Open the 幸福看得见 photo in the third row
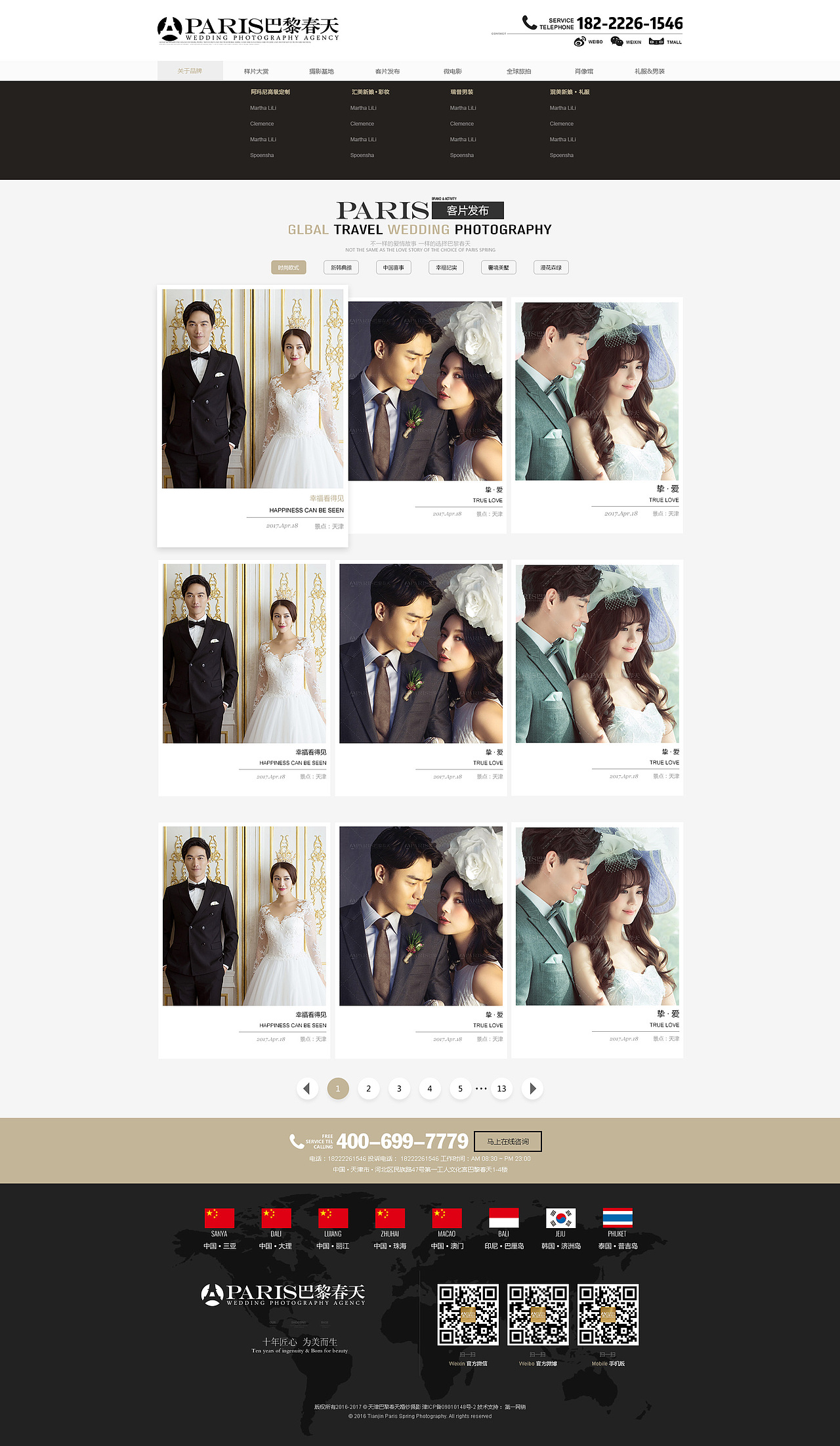This screenshot has height=1446, width=840. point(244,916)
